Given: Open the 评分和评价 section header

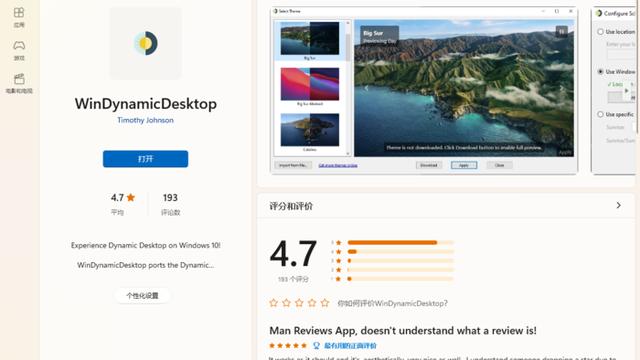Looking at the screenshot, I should click(291, 206).
